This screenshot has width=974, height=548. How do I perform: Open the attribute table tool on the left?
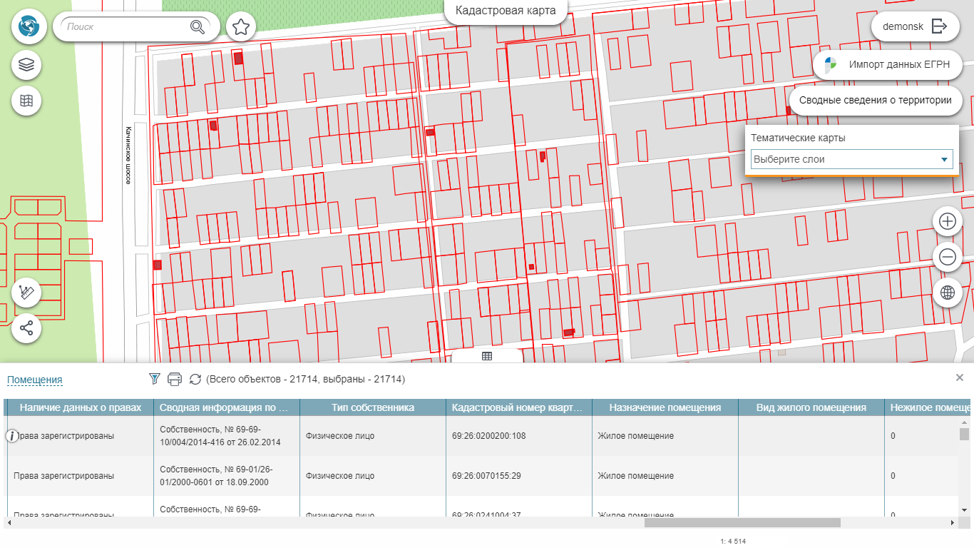[x=27, y=101]
